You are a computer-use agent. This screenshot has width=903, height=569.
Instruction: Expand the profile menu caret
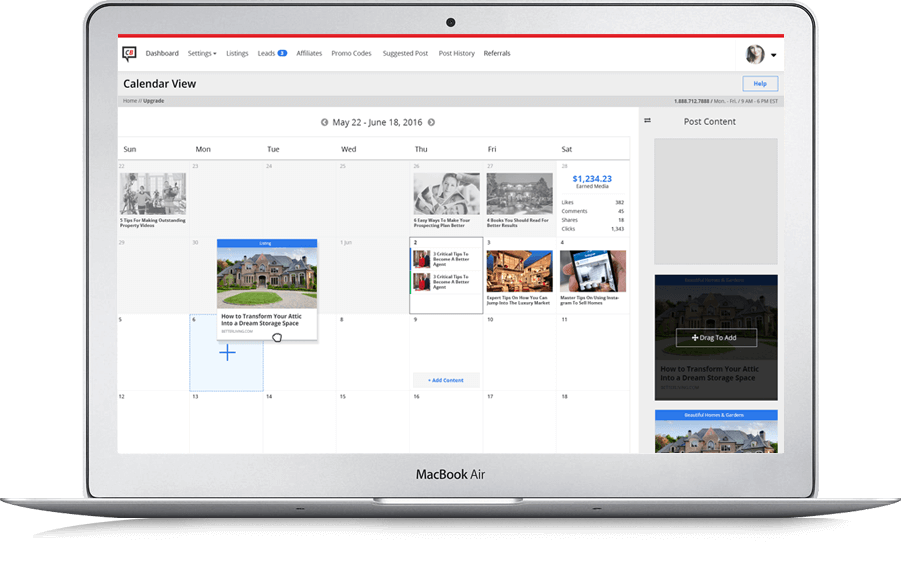[x=774, y=55]
